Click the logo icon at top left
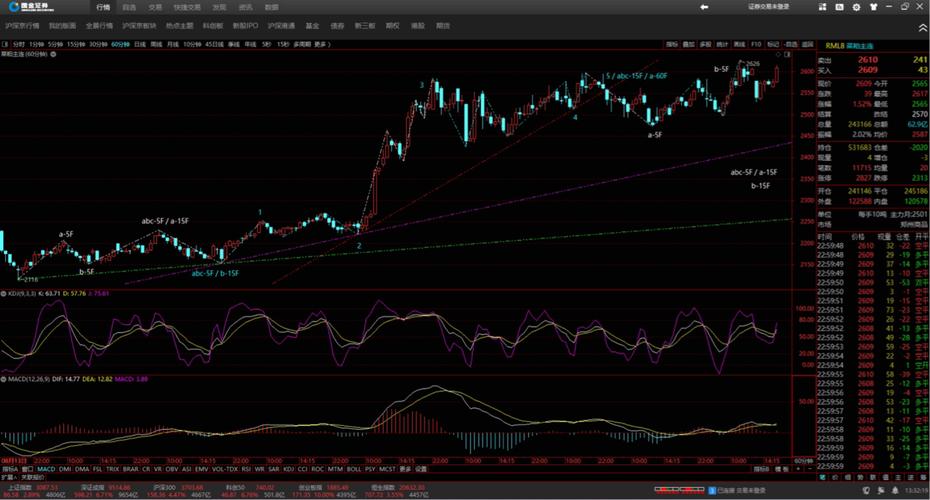This screenshot has width=930, height=500. (11, 7)
